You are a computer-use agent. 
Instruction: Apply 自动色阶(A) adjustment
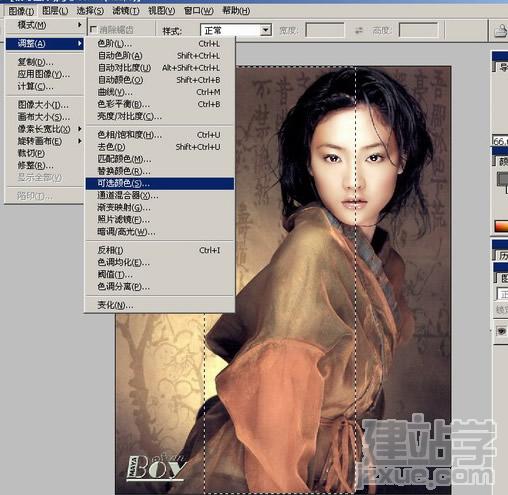point(160,56)
